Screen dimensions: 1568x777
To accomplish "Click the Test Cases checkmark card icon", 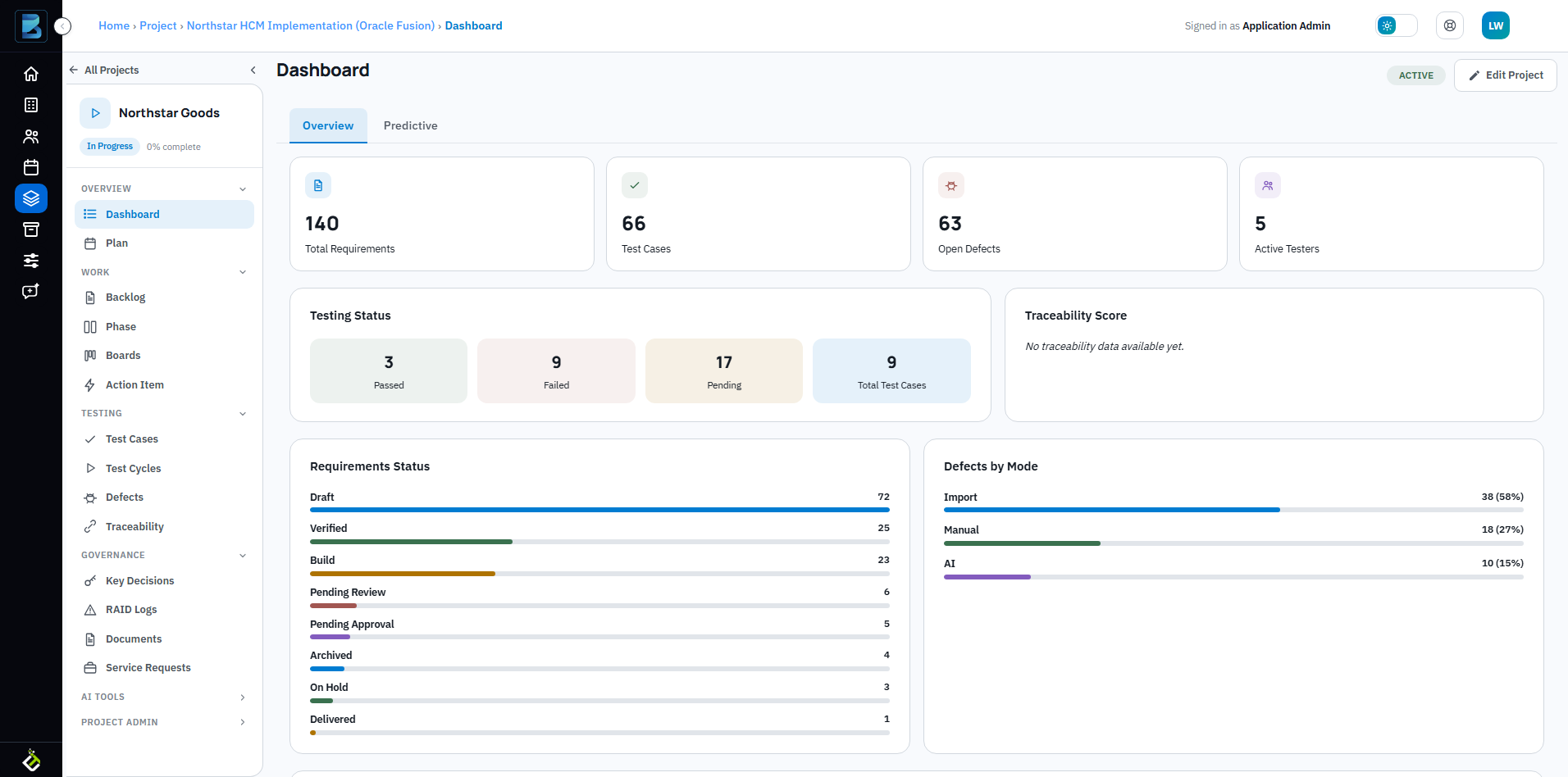I will pos(635,185).
